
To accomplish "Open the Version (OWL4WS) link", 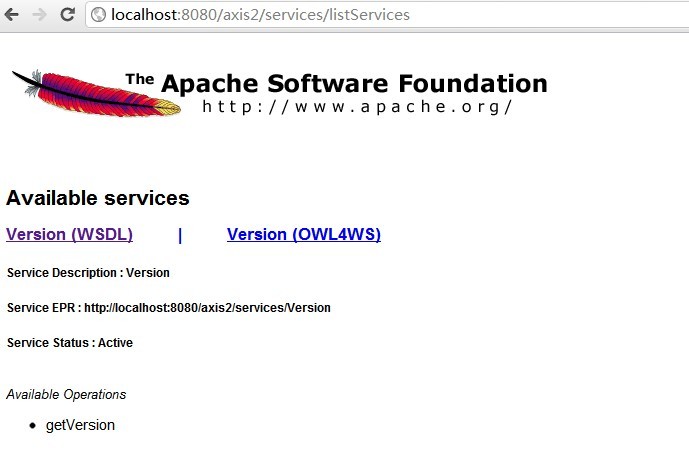I will (304, 234).
